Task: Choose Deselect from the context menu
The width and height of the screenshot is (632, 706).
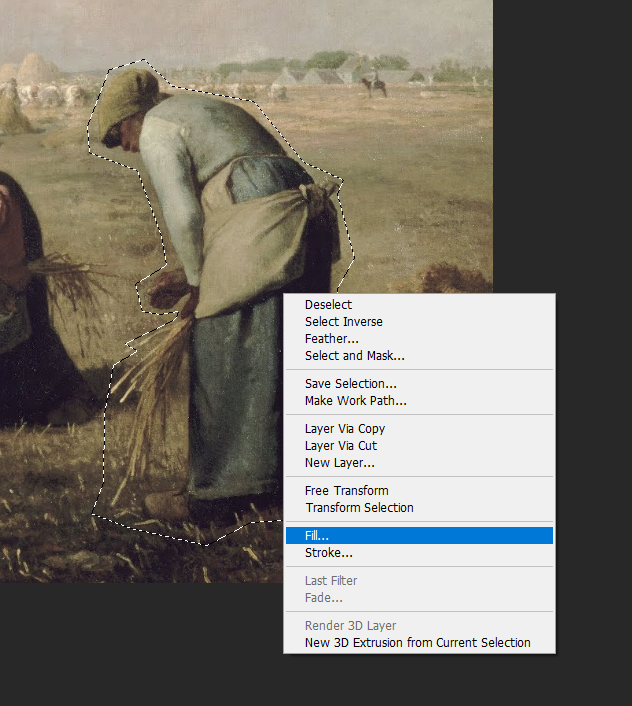Action: pyautogui.click(x=419, y=305)
